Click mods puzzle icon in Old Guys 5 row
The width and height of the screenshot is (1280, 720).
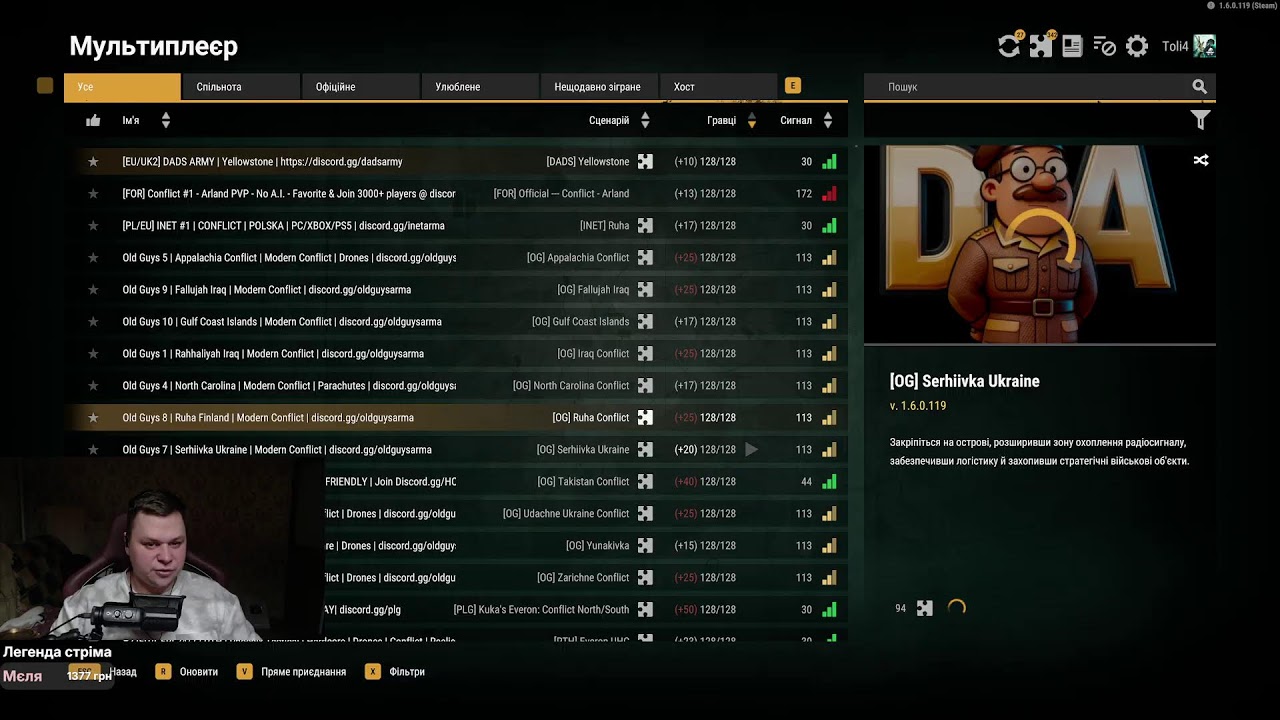click(x=645, y=258)
